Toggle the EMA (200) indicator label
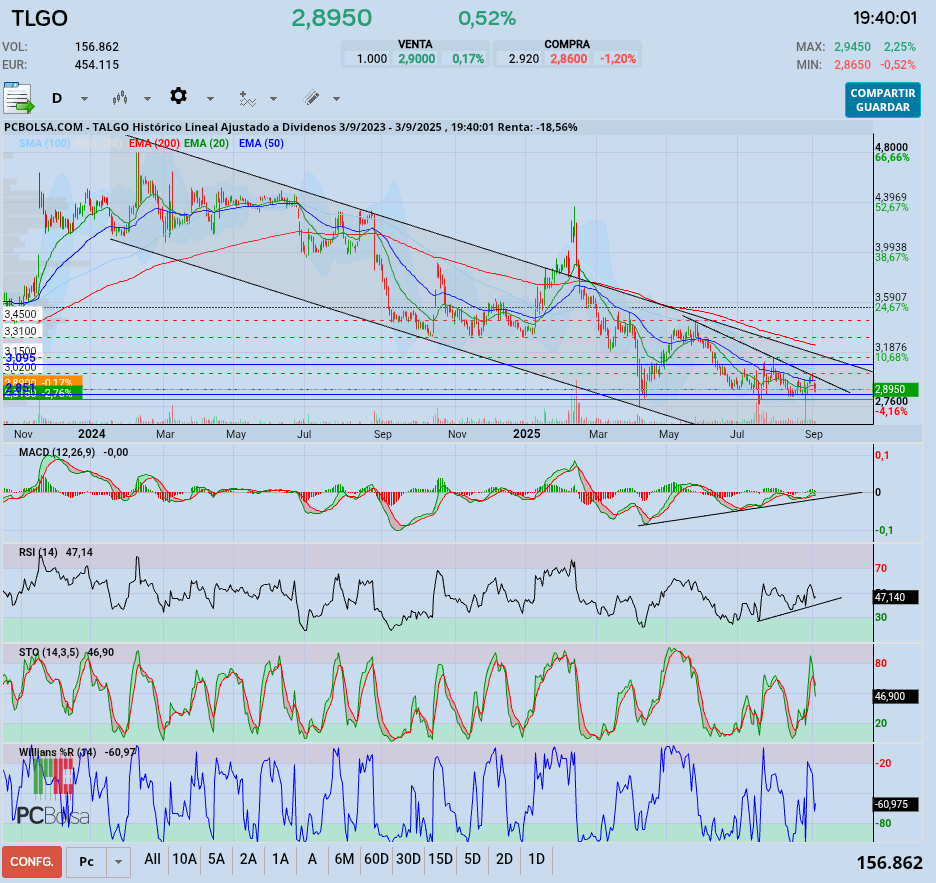 154,143
